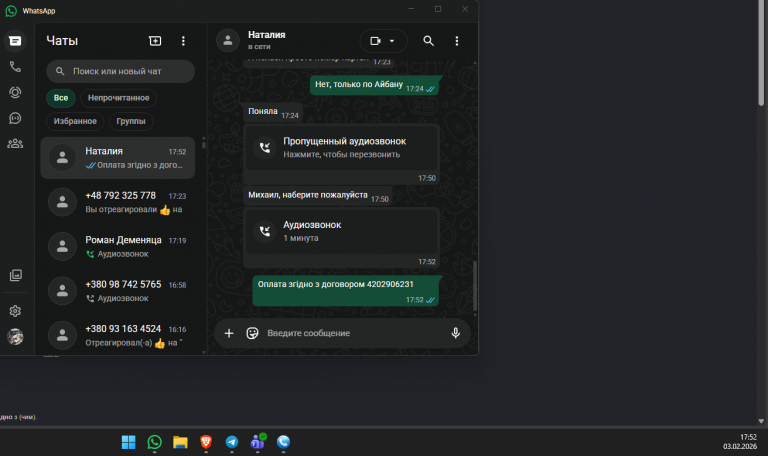Open the Windows Start button
Screen dimensions: 768x456
tap(128, 442)
